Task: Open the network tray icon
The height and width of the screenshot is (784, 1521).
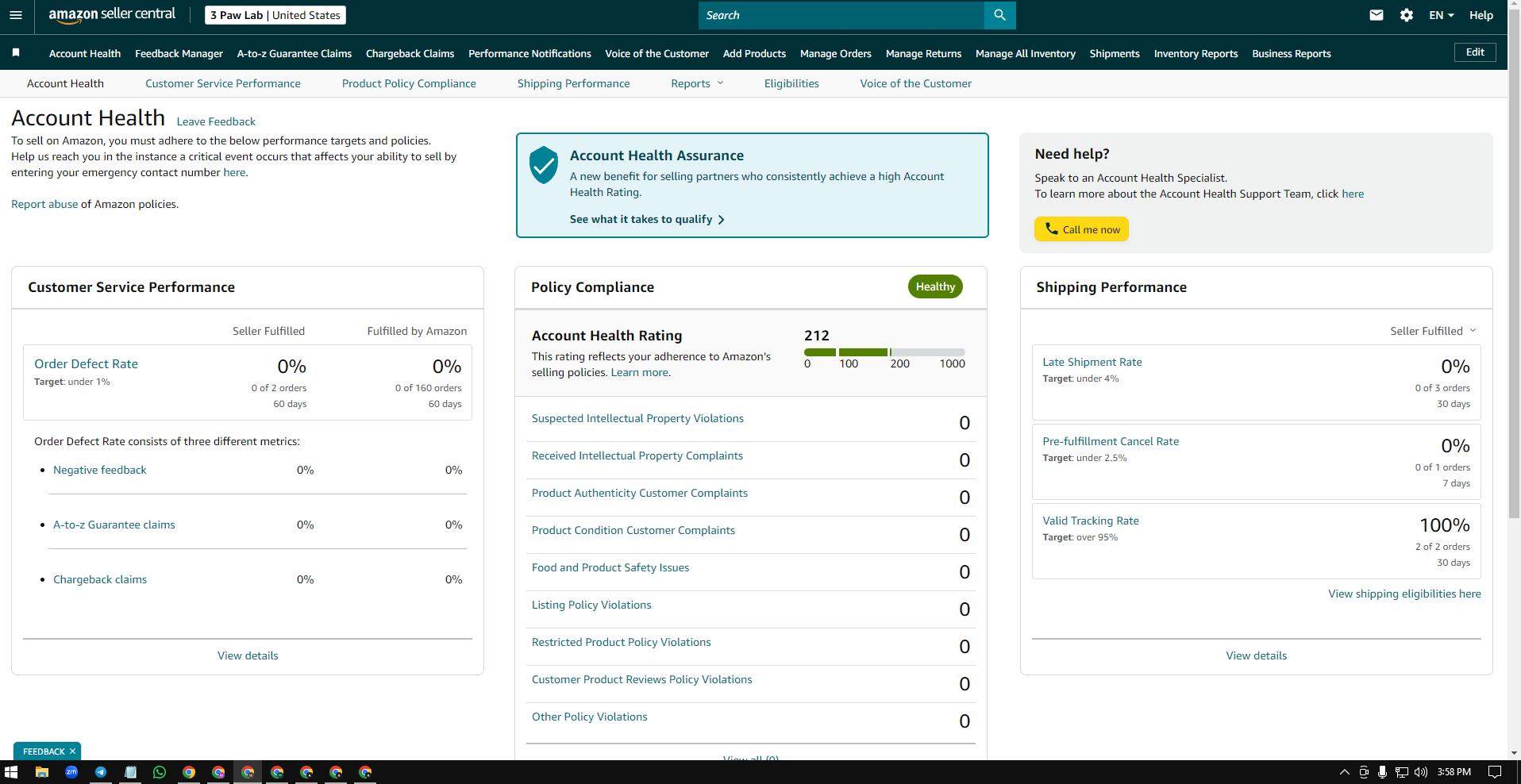Action: click(1402, 772)
